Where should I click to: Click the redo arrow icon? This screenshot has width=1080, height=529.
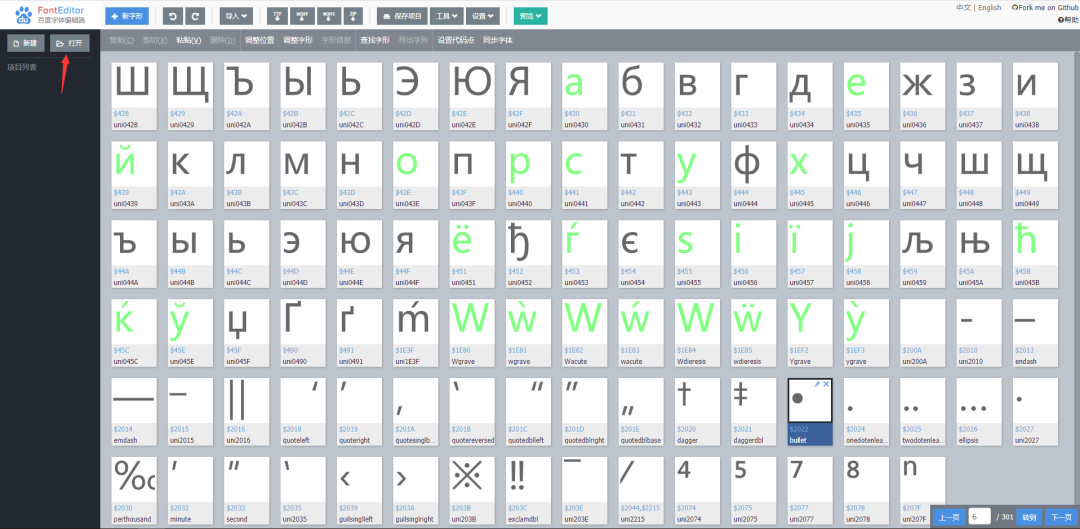(x=196, y=15)
